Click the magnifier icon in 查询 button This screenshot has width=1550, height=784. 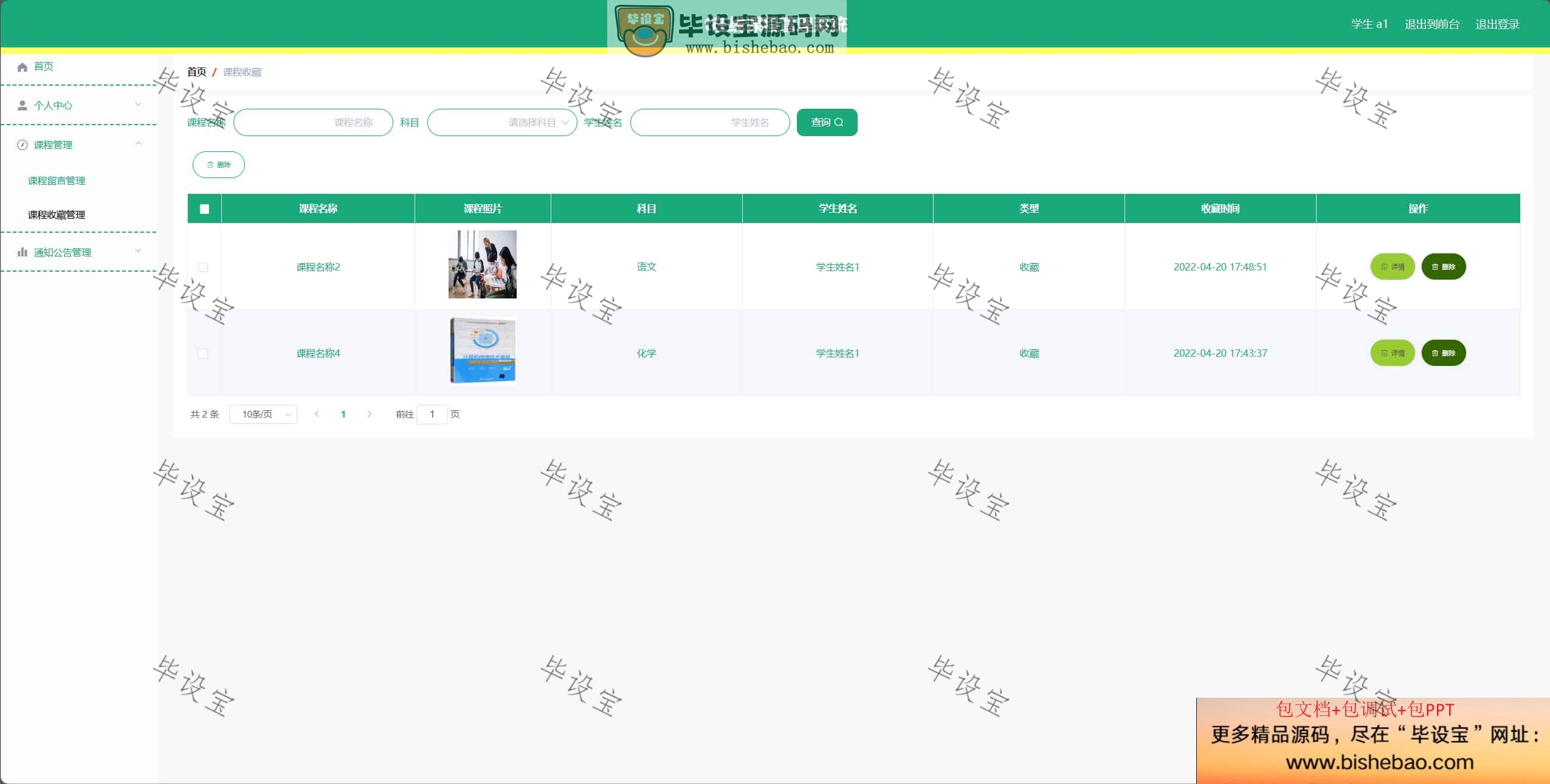pos(839,122)
